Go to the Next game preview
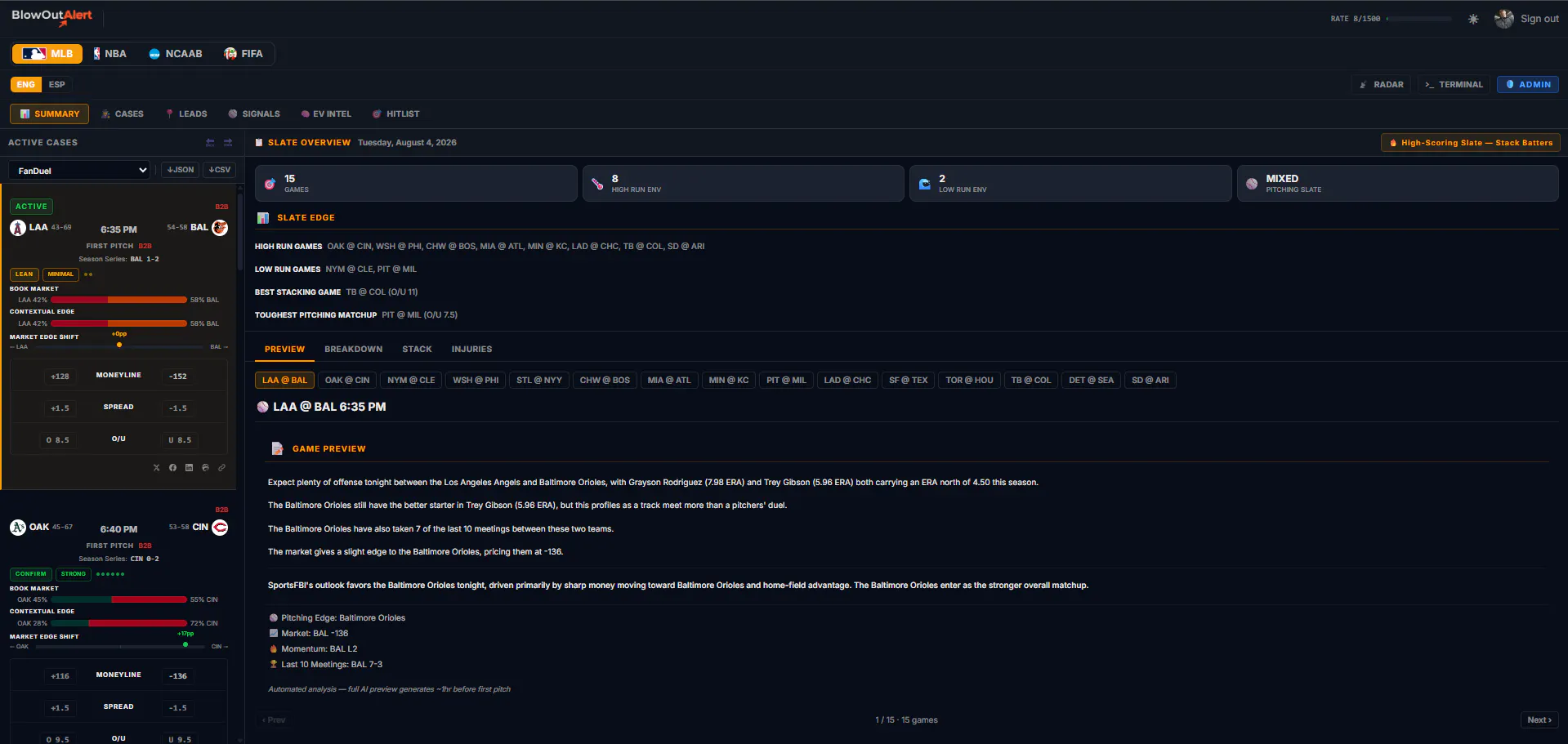 tap(1539, 720)
